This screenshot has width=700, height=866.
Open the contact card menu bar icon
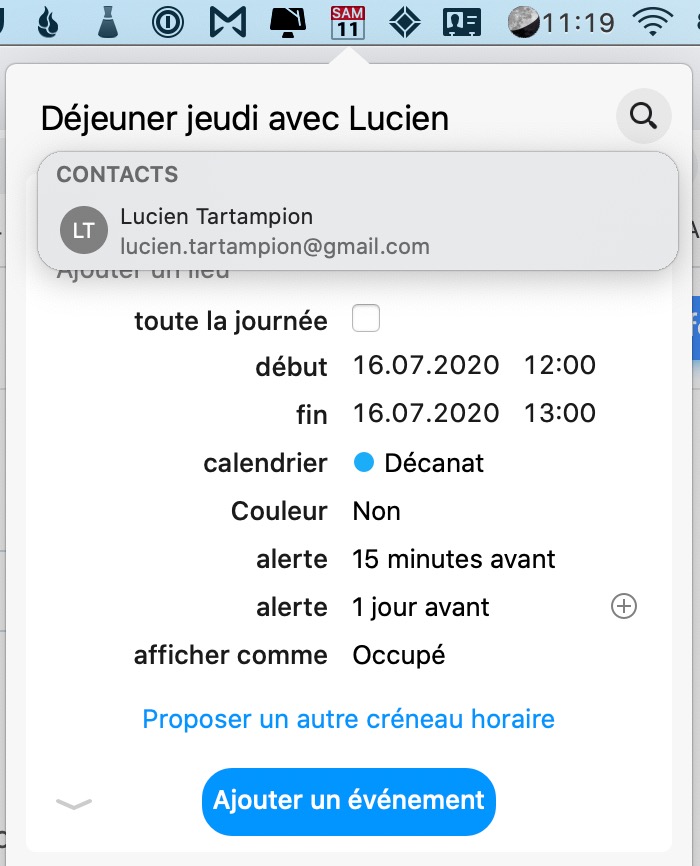(x=463, y=22)
